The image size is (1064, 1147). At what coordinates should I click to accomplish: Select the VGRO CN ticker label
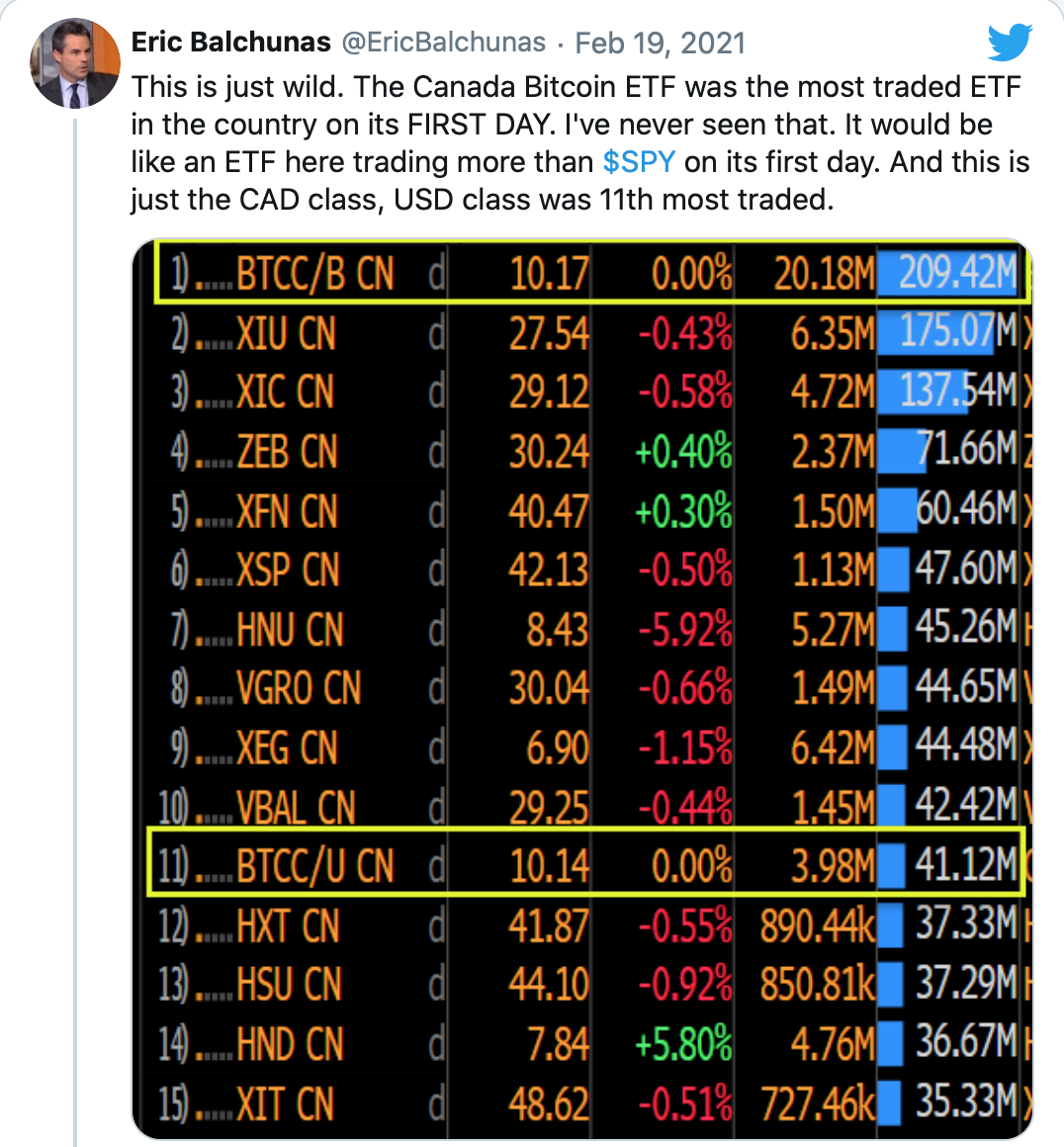coord(299,688)
